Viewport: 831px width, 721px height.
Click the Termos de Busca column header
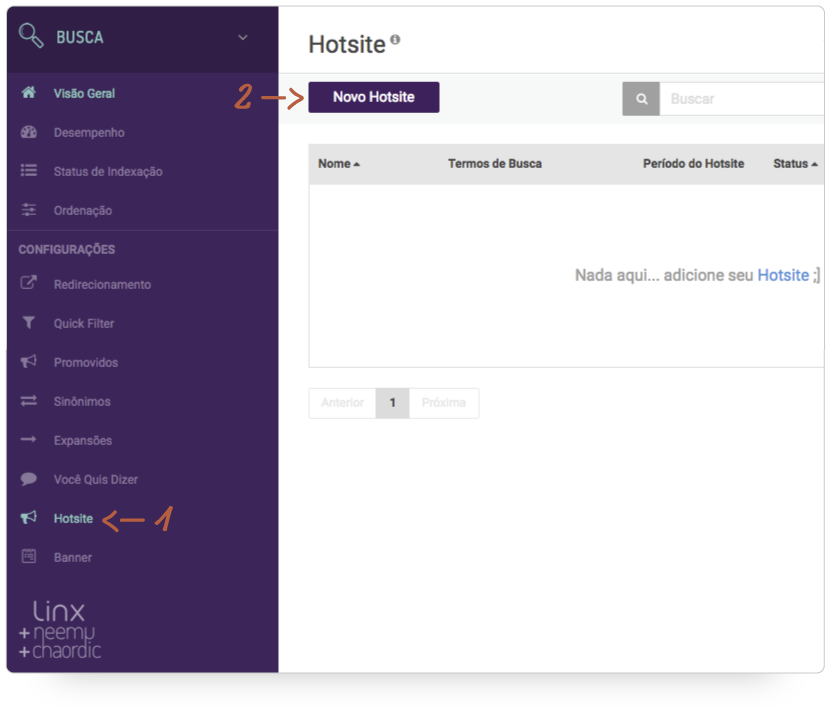[x=495, y=164]
